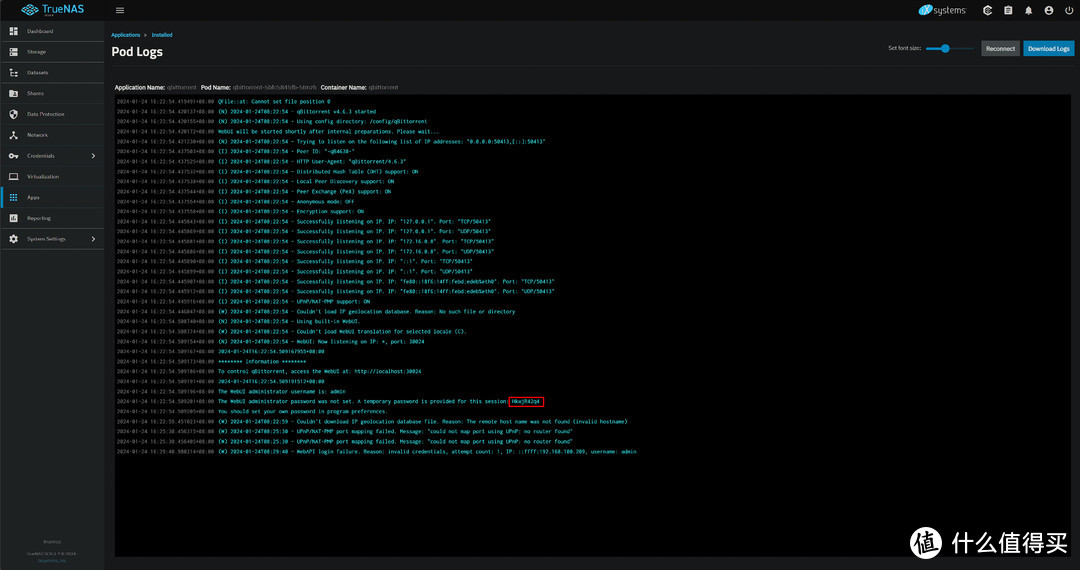Open the Virtualization laptop icon
Viewport: 1080px width, 570px height.
coord(14,177)
